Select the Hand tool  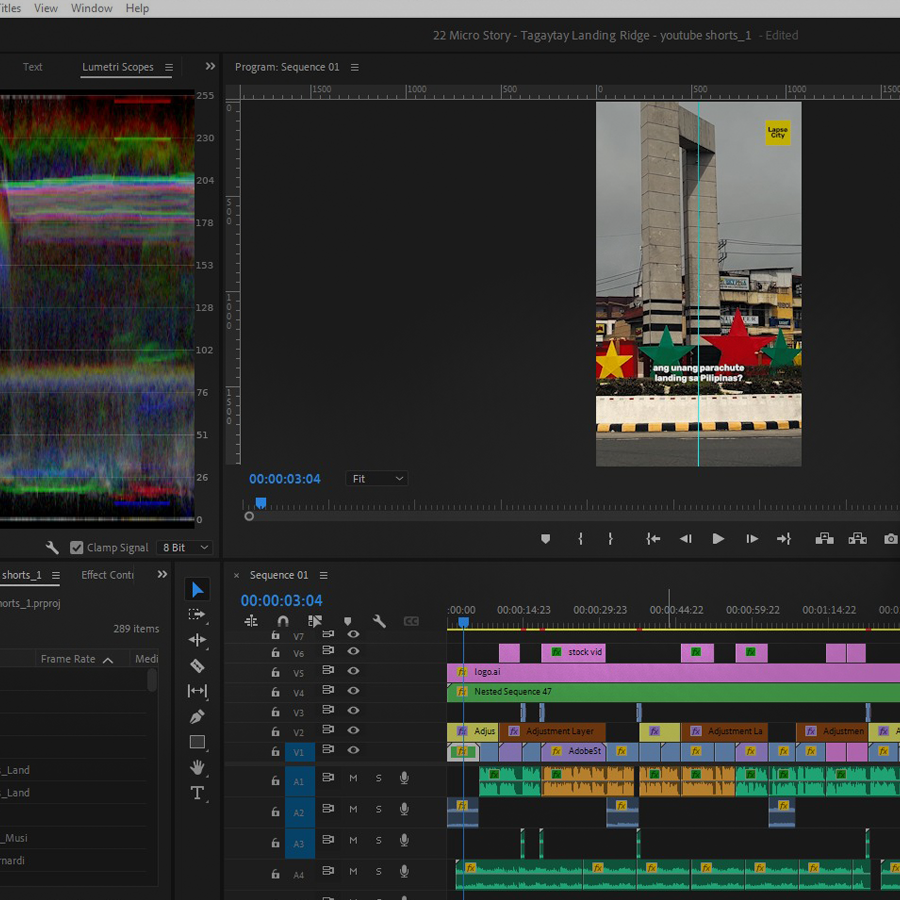pyautogui.click(x=197, y=767)
